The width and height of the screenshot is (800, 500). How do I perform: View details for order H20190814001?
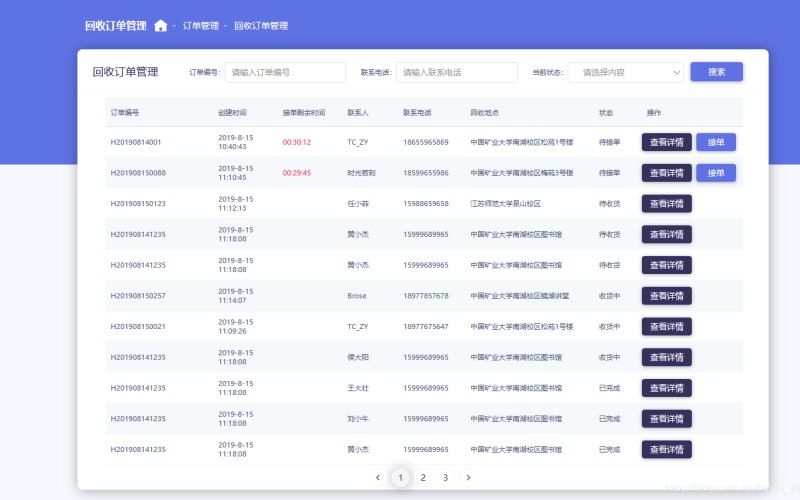point(666,142)
